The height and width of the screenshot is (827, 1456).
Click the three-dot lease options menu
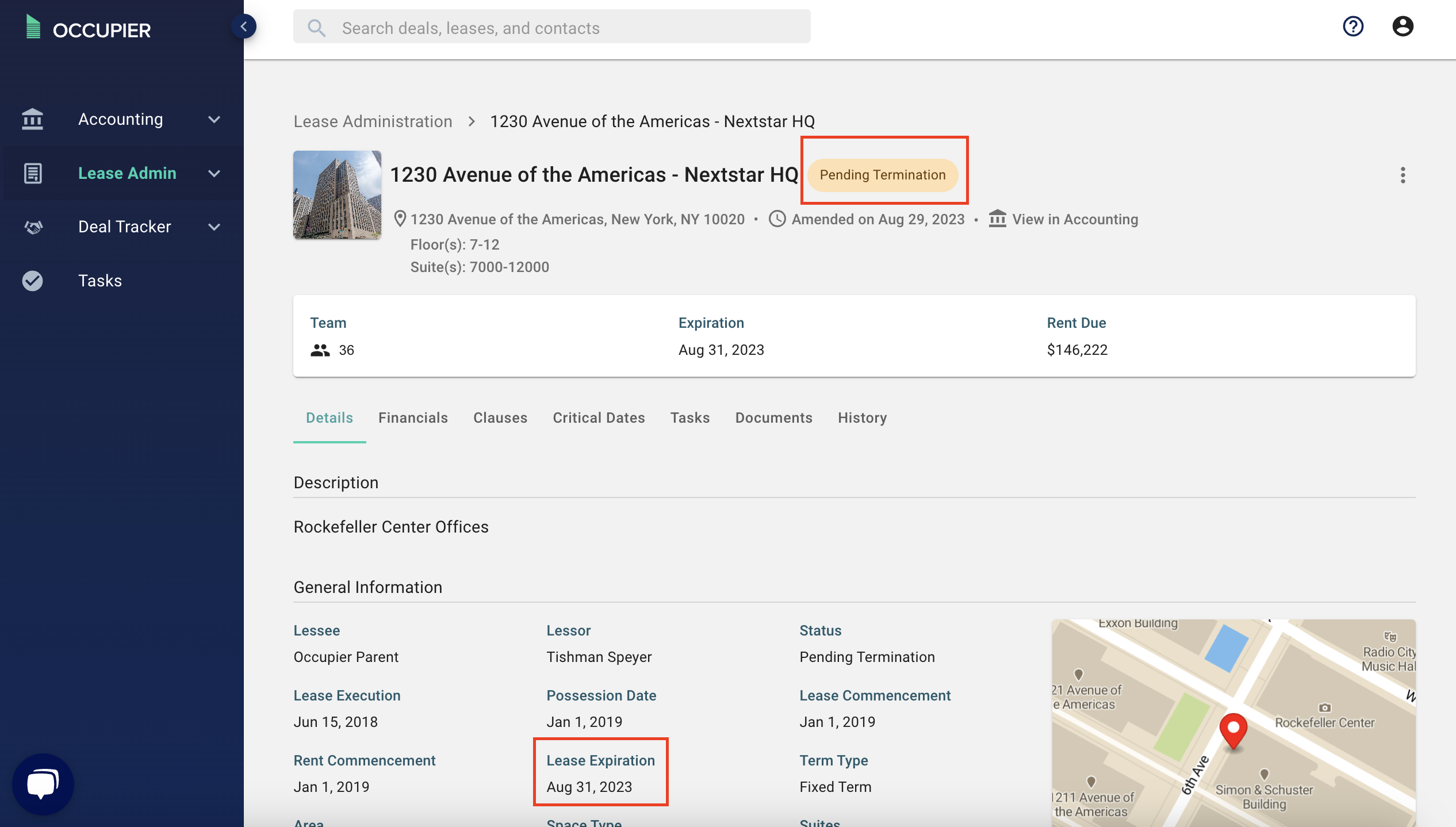(x=1403, y=175)
